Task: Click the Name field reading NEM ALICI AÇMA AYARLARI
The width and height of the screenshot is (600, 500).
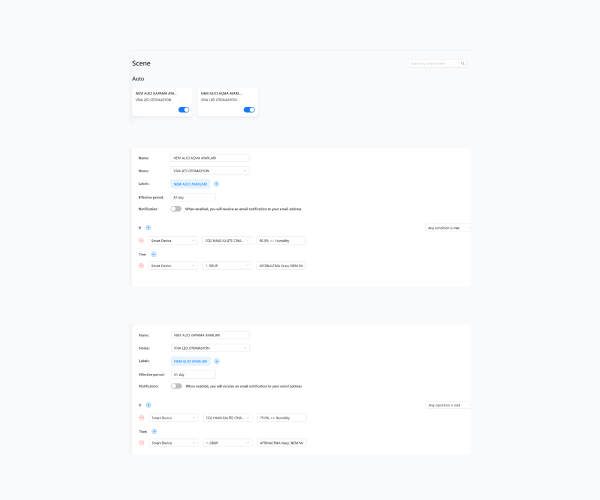Action: coord(210,158)
